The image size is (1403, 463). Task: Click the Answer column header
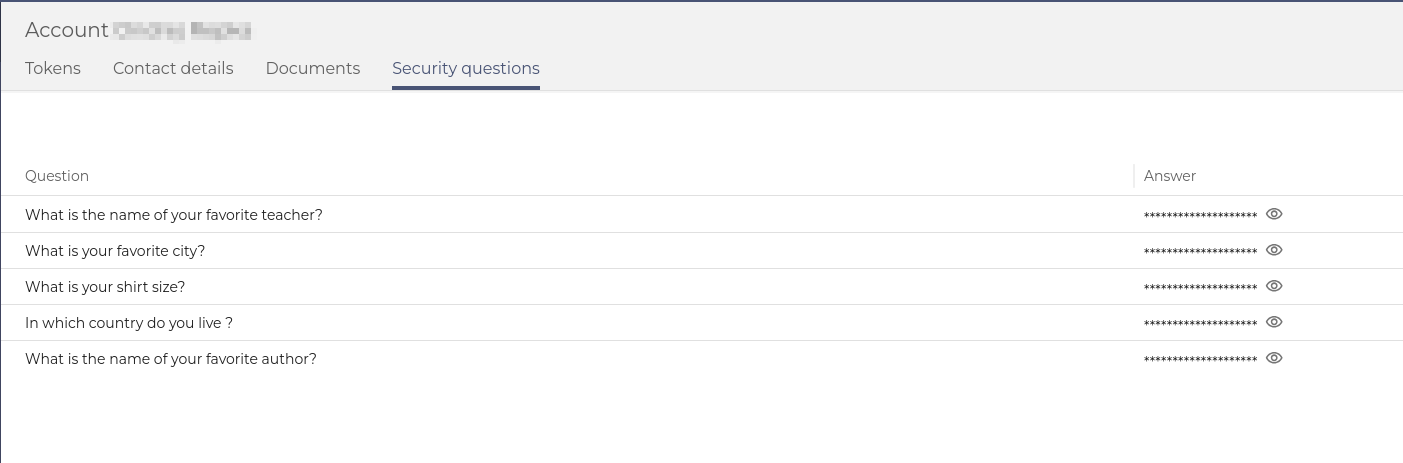click(x=1170, y=176)
